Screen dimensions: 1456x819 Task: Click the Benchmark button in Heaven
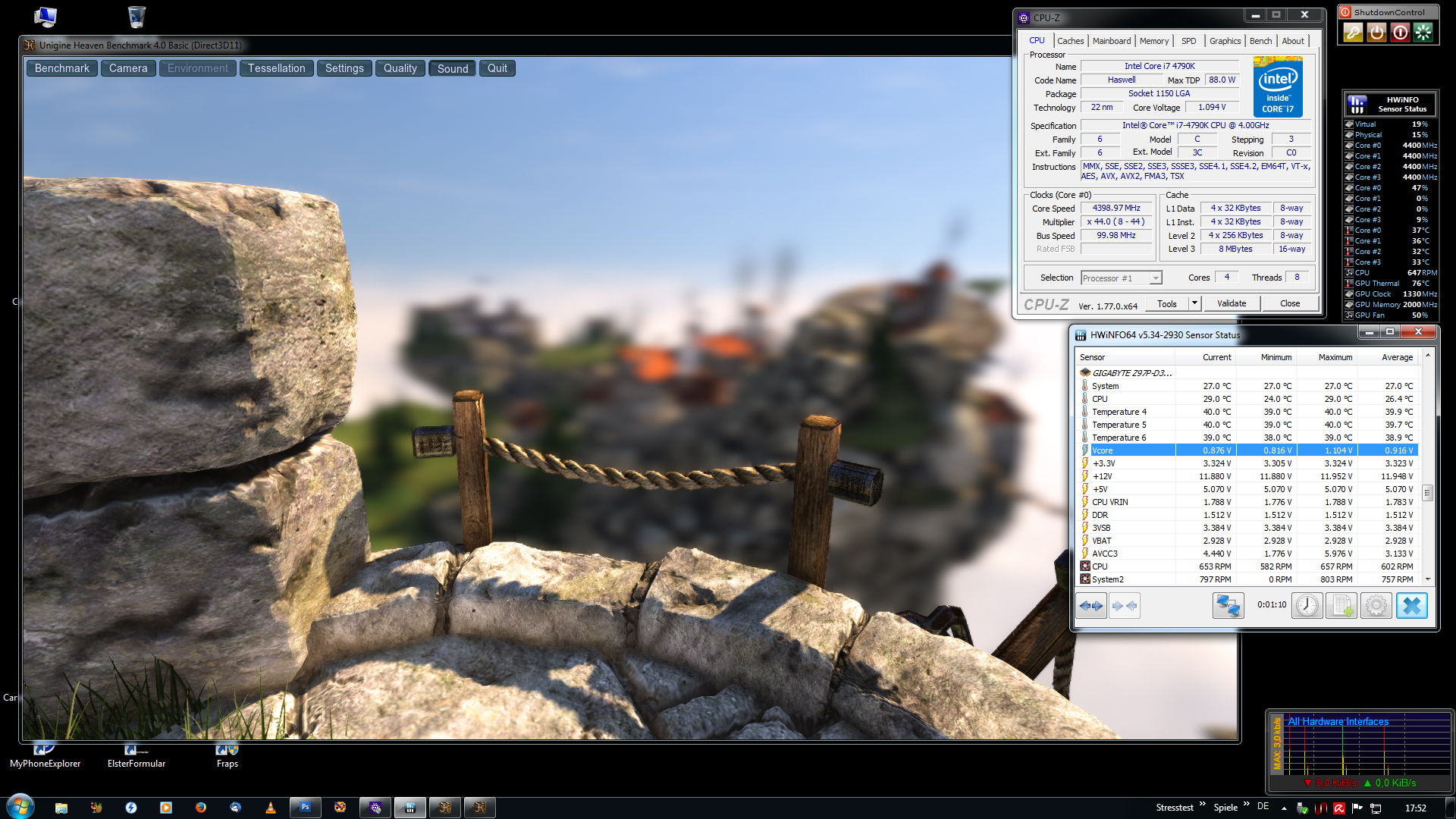pos(62,69)
